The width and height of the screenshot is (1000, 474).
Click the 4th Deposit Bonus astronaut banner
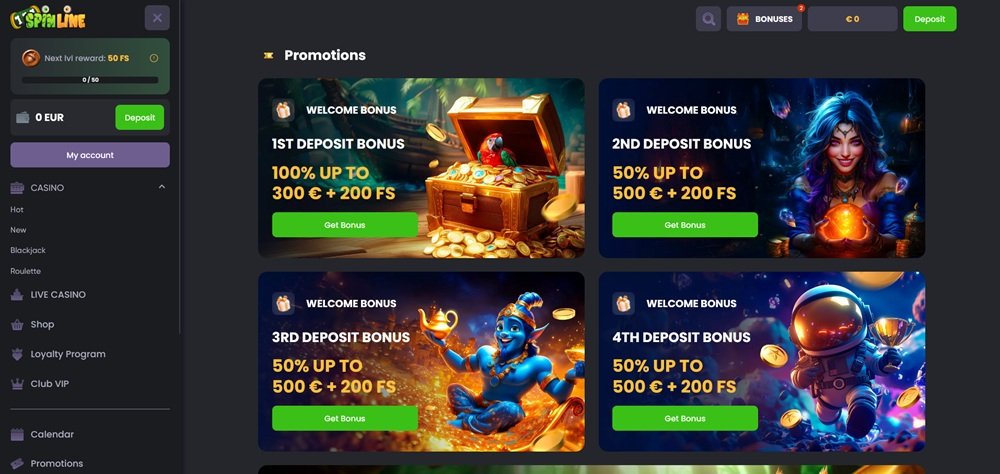[x=761, y=362]
